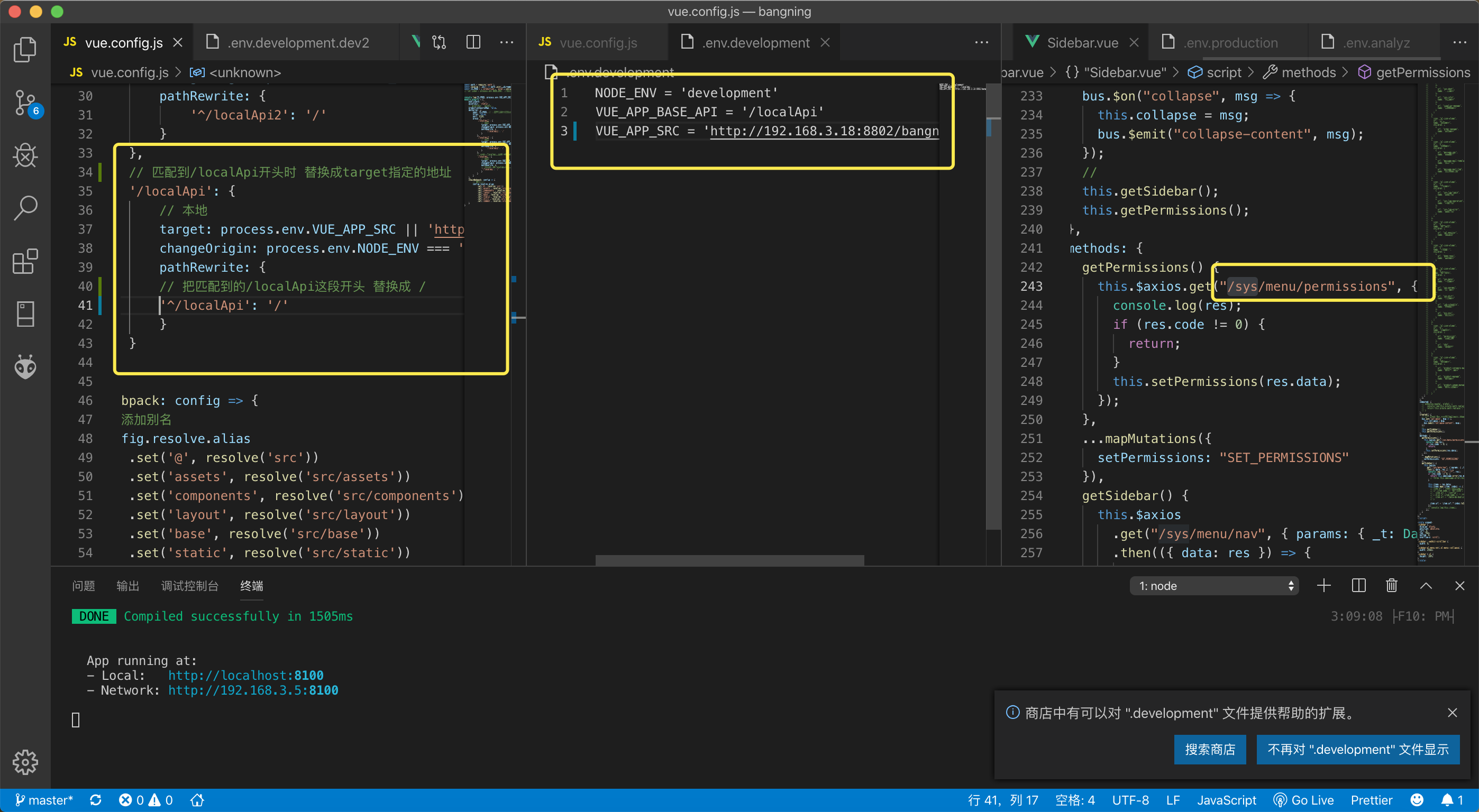The height and width of the screenshot is (812, 1479).
Task: Switch to vue.config.js tab in middle group
Action: click(x=597, y=42)
